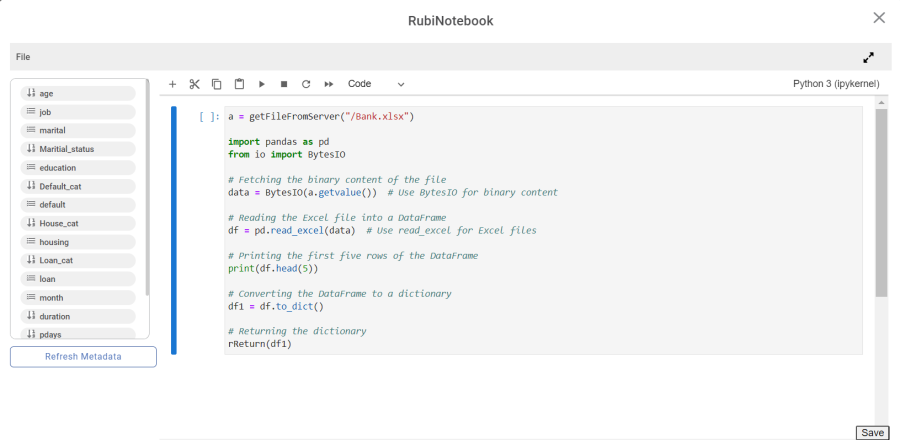Select the loan field
The width and height of the screenshot is (900, 440).
tap(78, 279)
